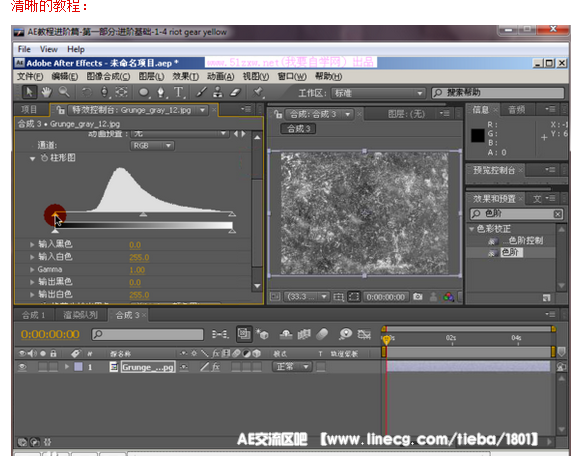This screenshot has width=573, height=456.
Task: Open the 效果(T) menu
Action: (x=185, y=76)
